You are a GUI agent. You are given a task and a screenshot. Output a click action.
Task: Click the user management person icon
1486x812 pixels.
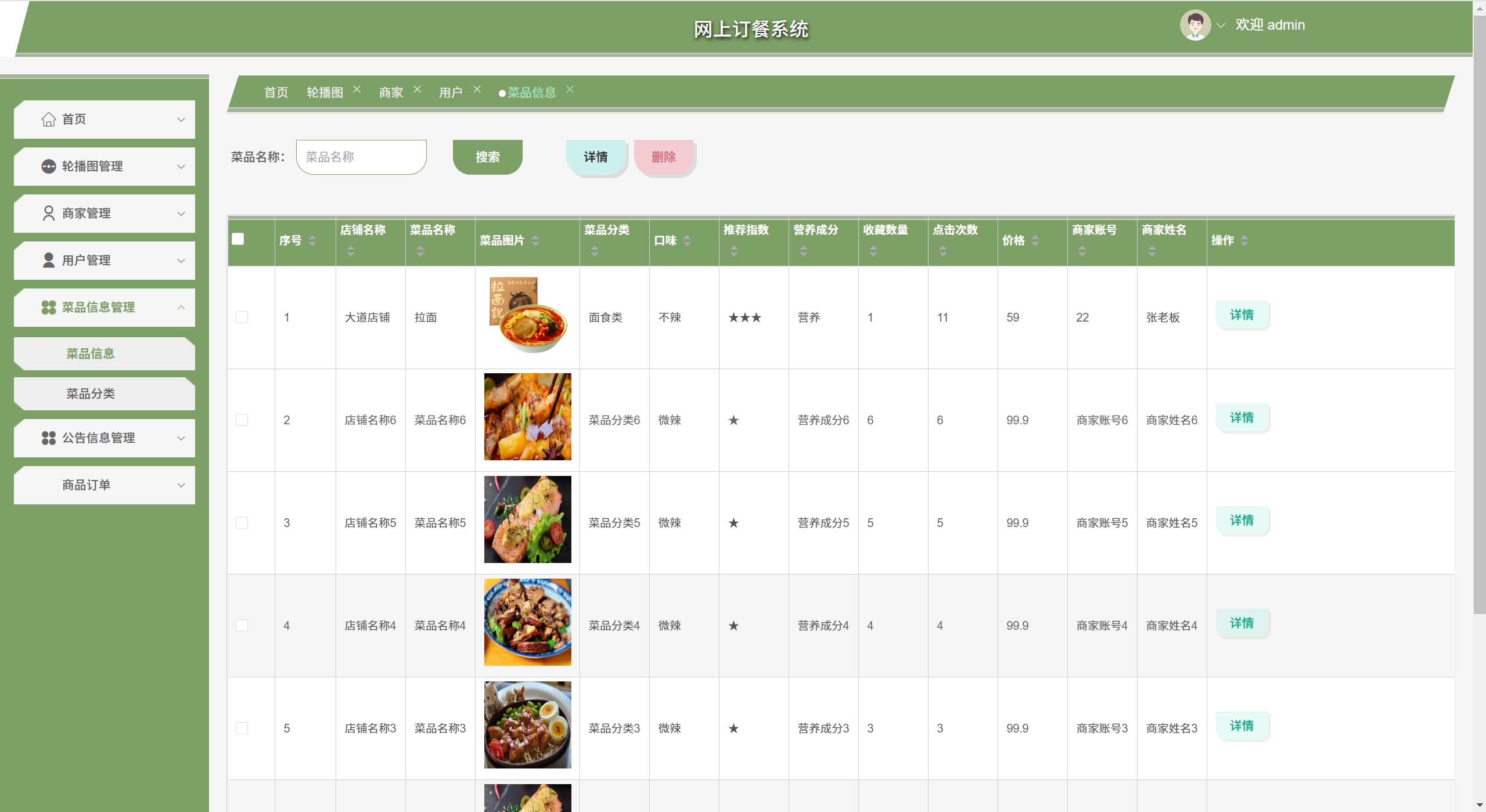click(49, 261)
